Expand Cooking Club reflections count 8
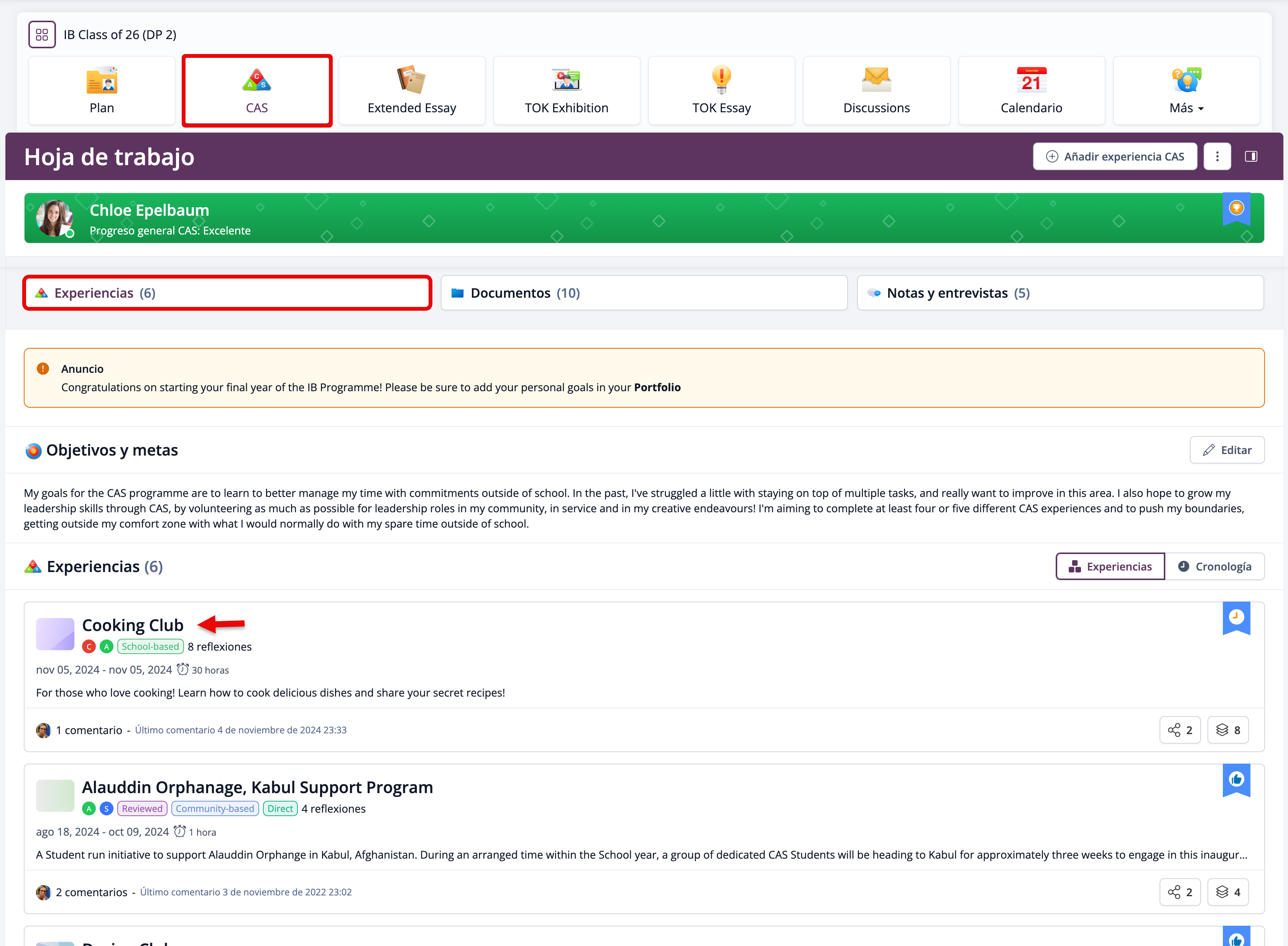The image size is (1288, 946). pyautogui.click(x=1228, y=730)
